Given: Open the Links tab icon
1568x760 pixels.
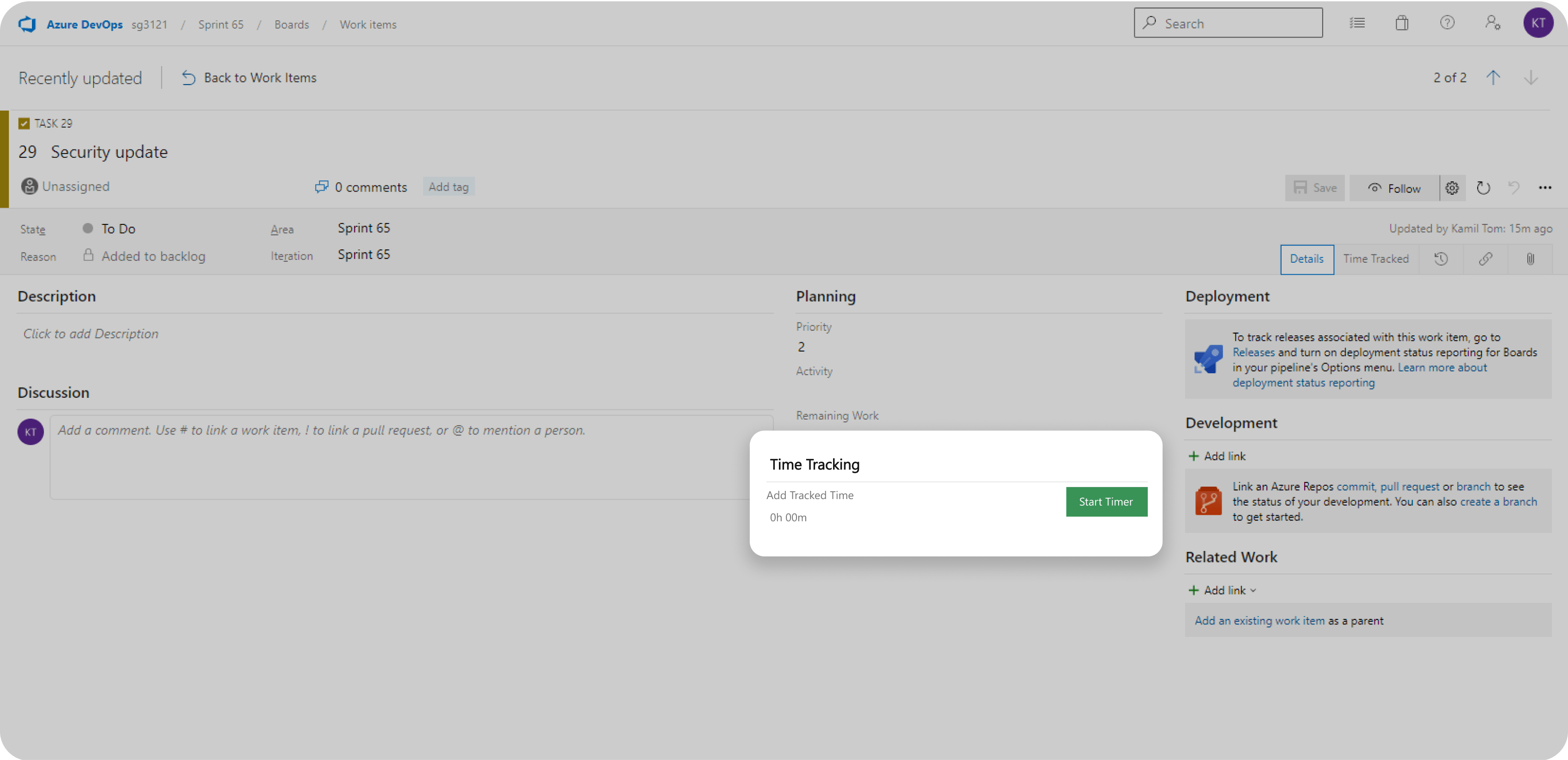Looking at the screenshot, I should (x=1485, y=259).
